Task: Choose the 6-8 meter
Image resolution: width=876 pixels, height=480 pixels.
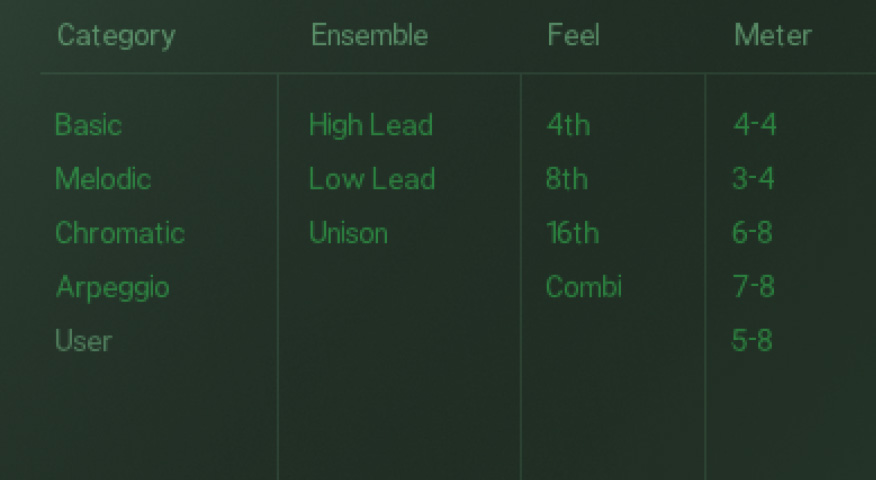Action: pos(753,234)
